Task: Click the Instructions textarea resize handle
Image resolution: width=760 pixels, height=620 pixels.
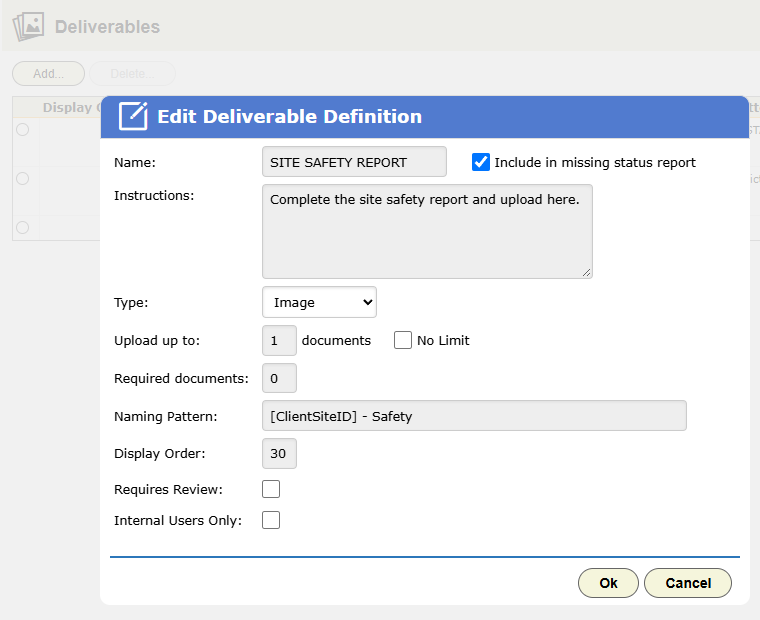Action: click(586, 273)
